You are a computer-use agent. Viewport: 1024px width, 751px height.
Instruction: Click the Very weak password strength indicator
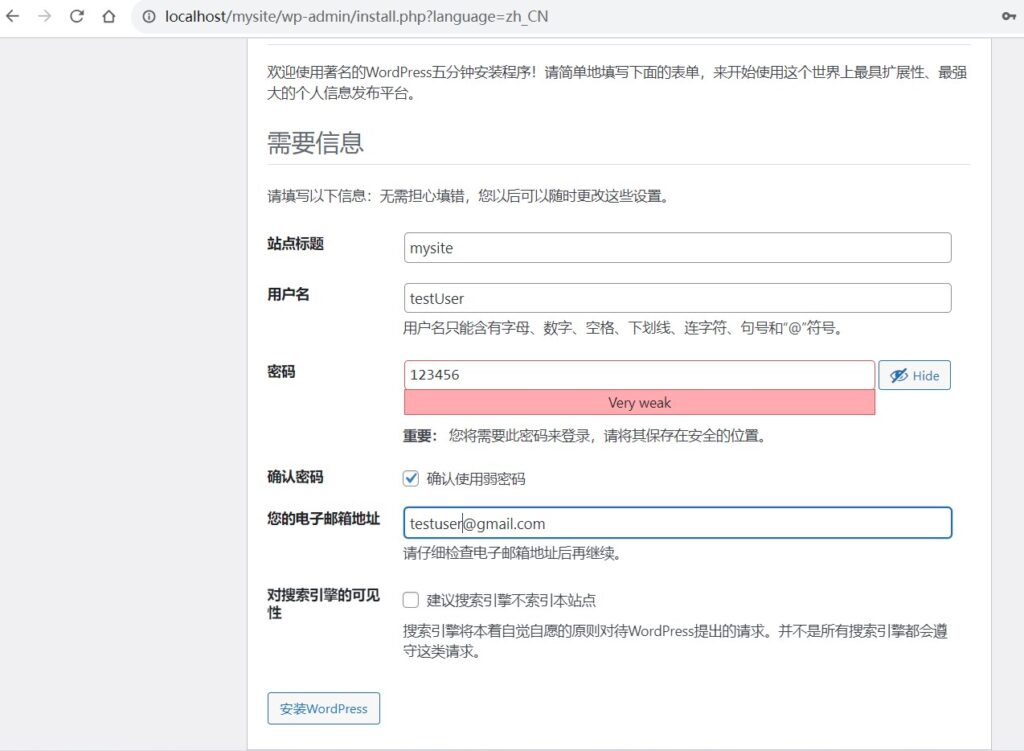639,402
